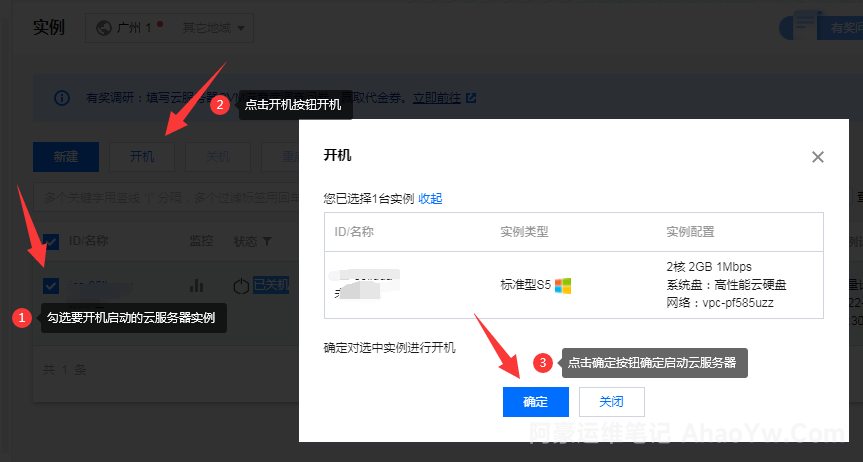Open the monitoring bar chart icon for instance
Viewport: 863px width, 462px height.
tap(197, 286)
